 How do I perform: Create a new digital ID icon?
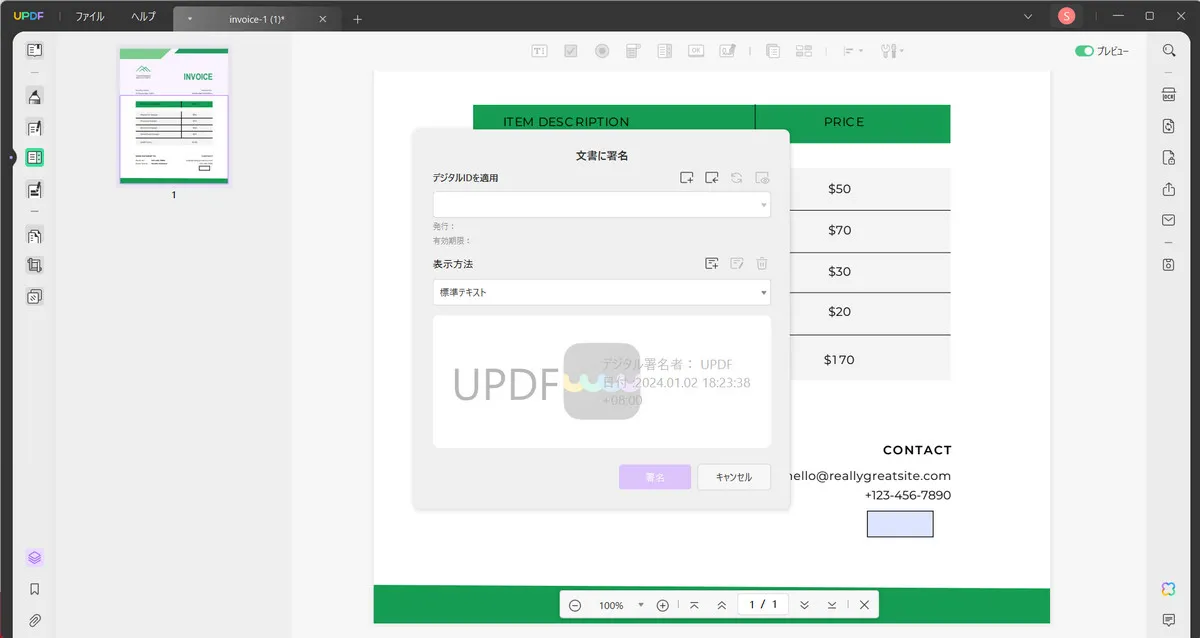(687, 178)
